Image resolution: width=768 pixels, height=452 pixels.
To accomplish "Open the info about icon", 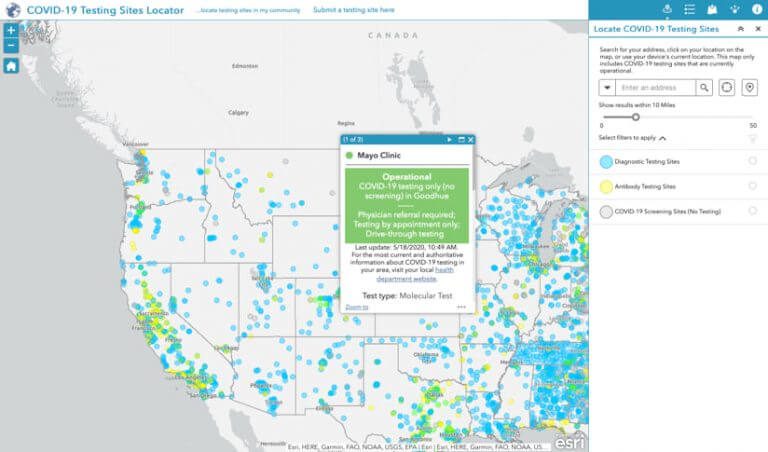I will click(757, 9).
